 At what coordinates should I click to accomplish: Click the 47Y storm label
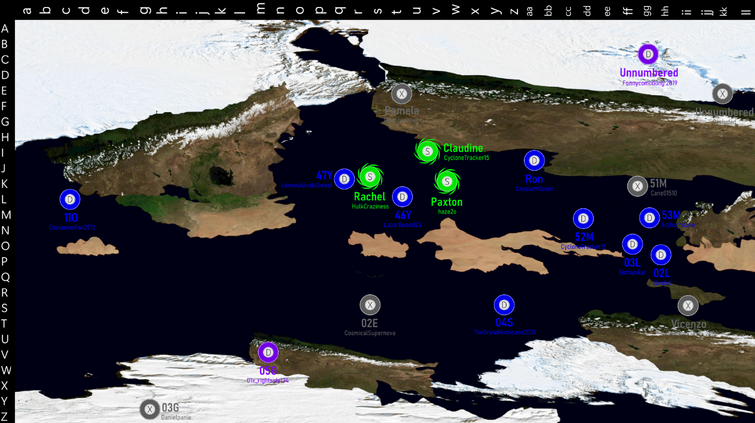click(x=324, y=175)
